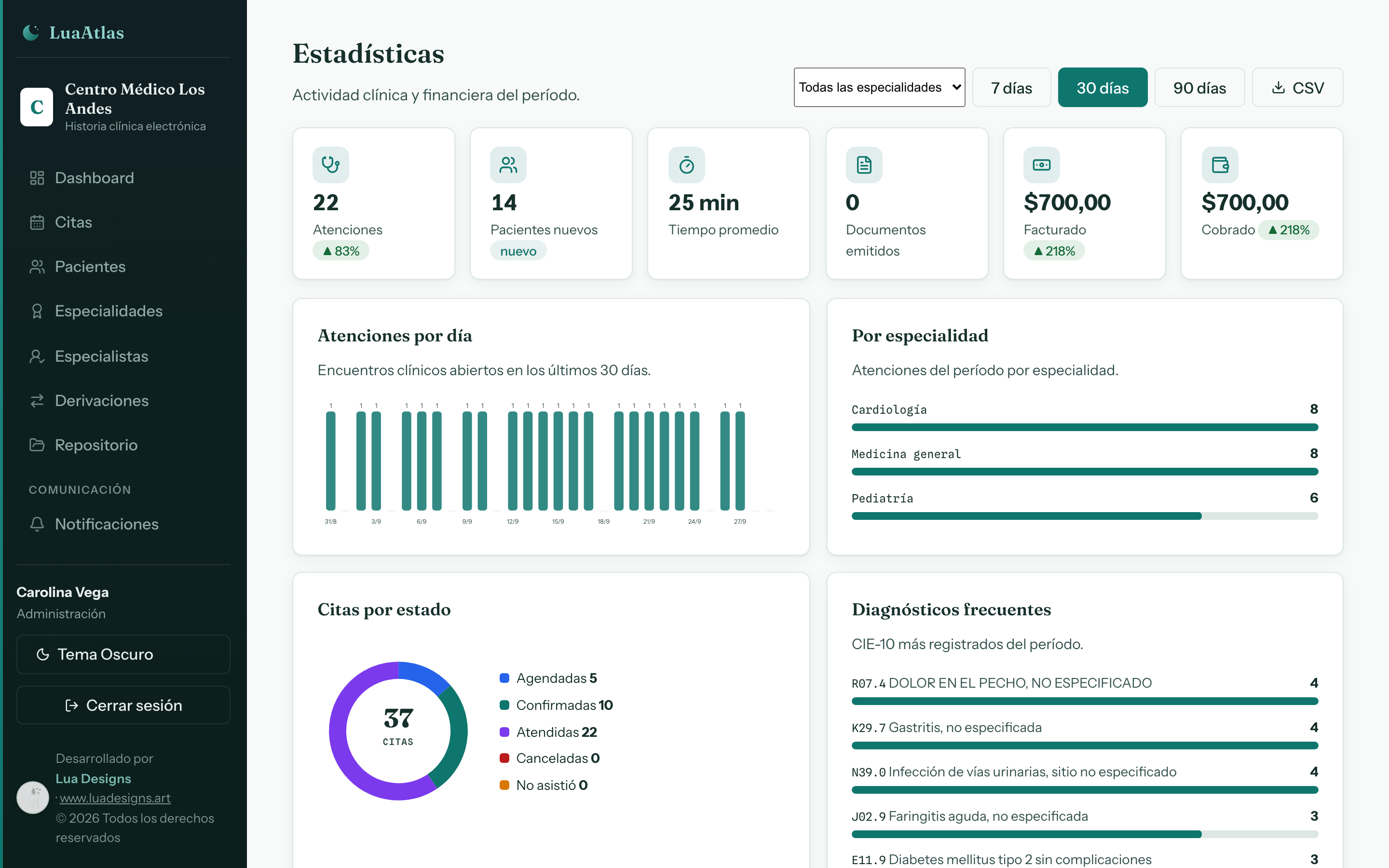Click the wallet icon on Cobrado card
The width and height of the screenshot is (1389, 868).
pyautogui.click(x=1220, y=165)
